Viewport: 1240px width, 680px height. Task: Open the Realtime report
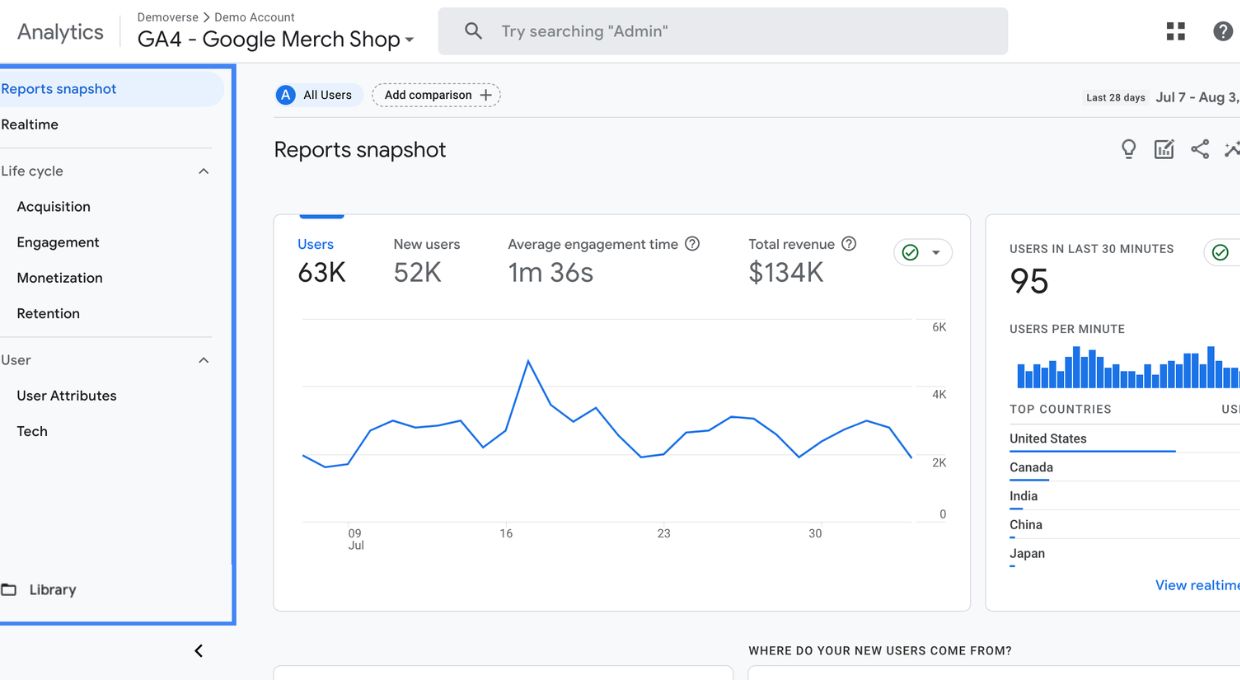32,124
